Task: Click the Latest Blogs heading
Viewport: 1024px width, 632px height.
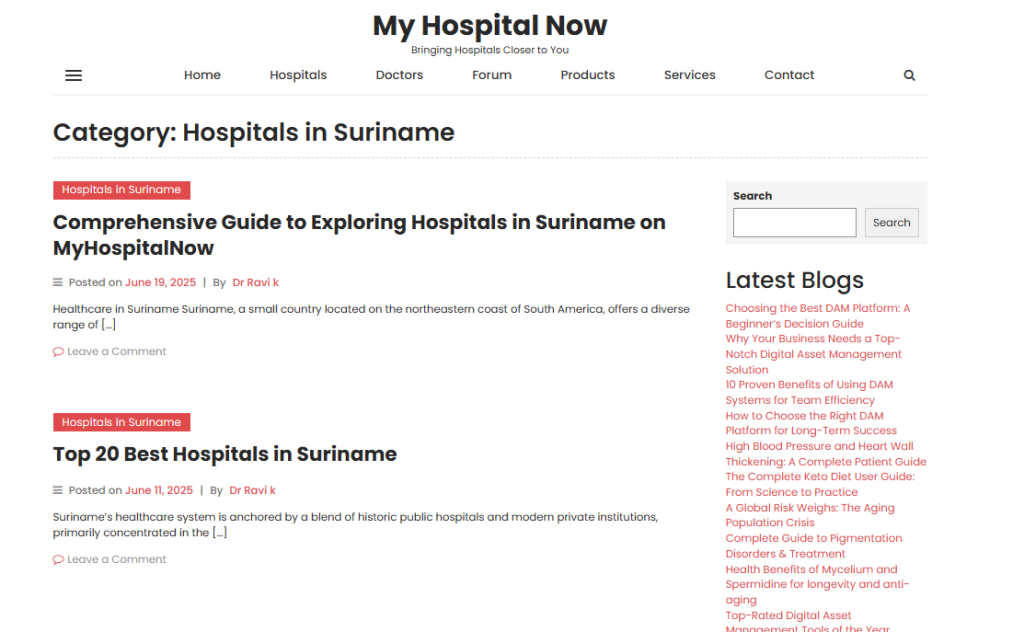Action: tap(794, 280)
